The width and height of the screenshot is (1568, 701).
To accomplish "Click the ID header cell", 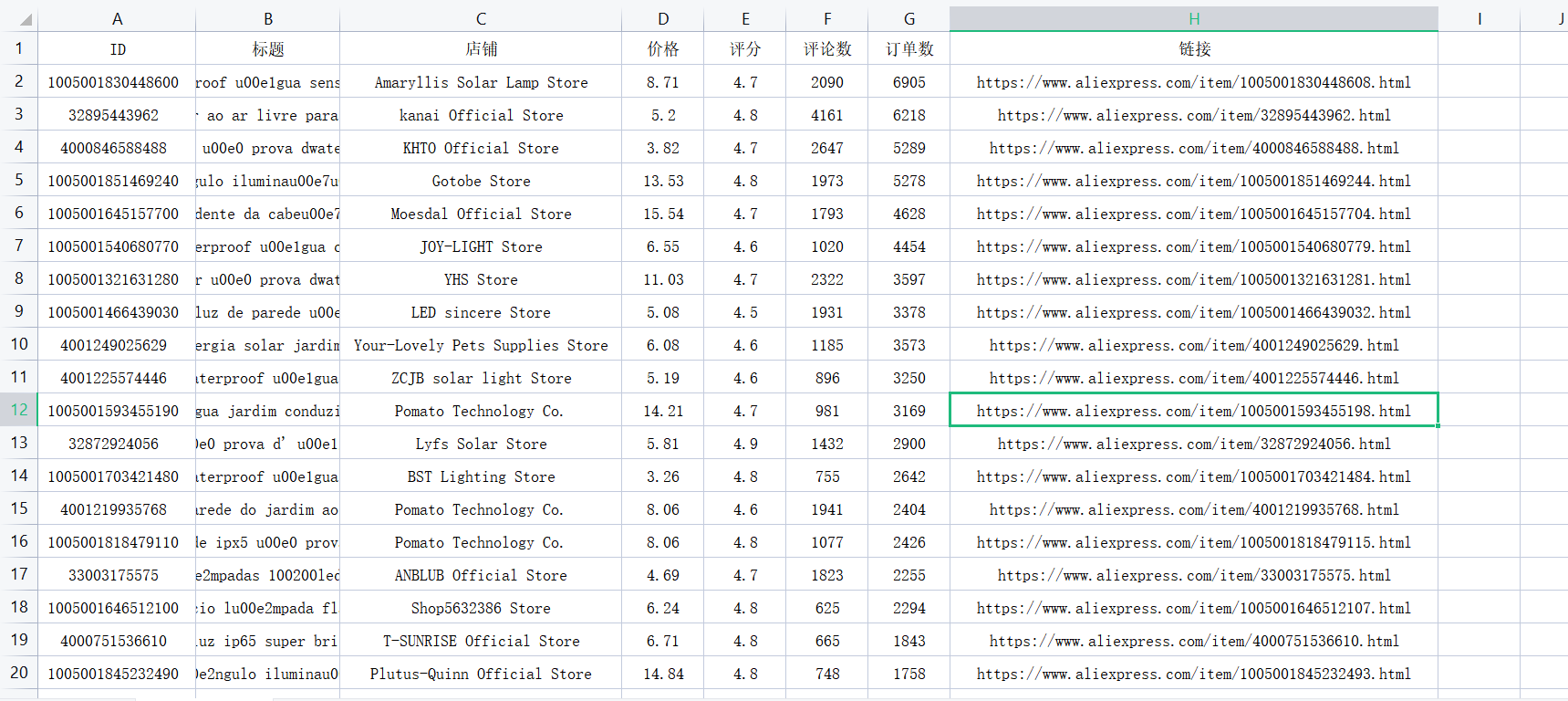I will [x=117, y=48].
